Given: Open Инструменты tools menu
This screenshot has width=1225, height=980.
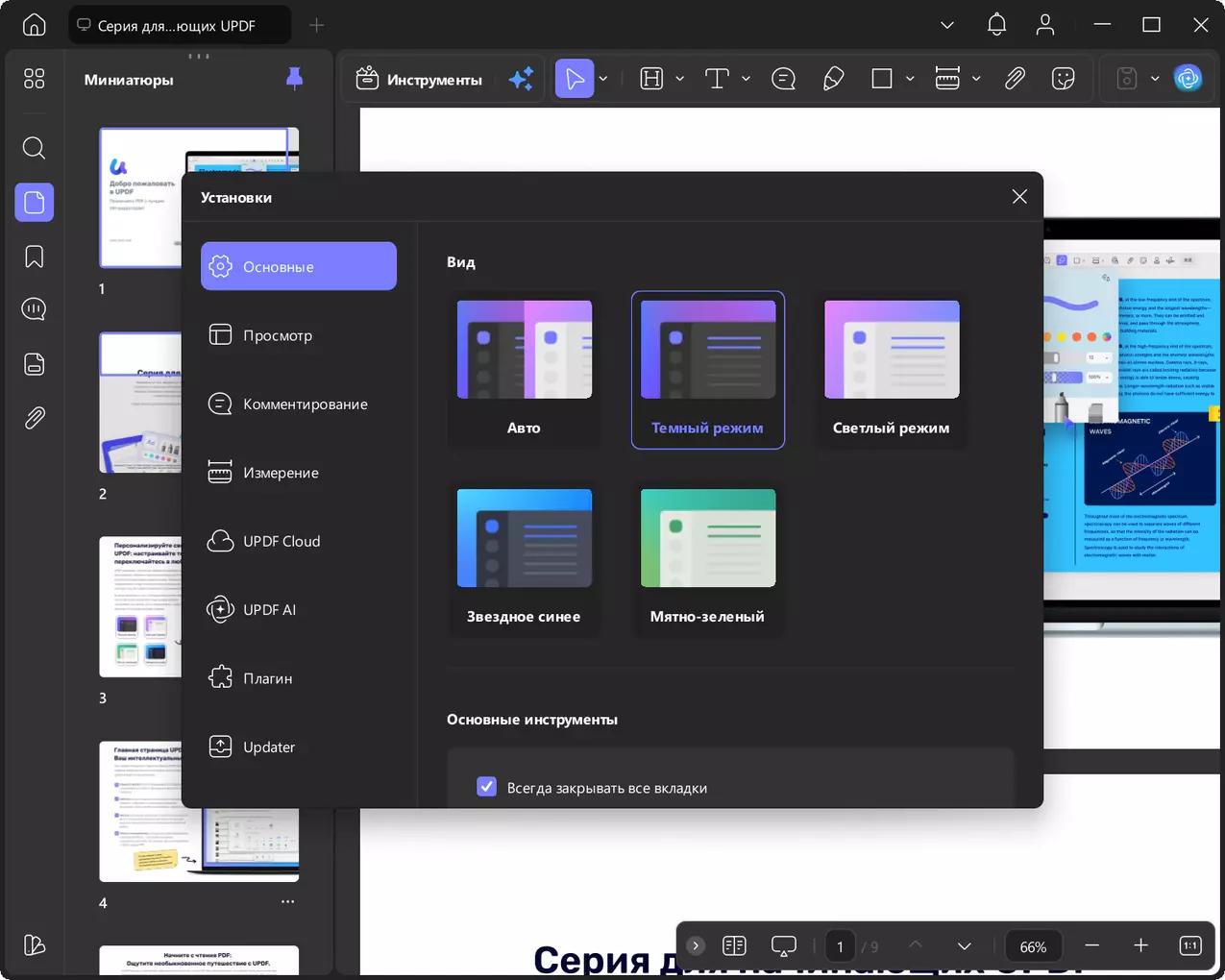Looking at the screenshot, I should coord(419,79).
